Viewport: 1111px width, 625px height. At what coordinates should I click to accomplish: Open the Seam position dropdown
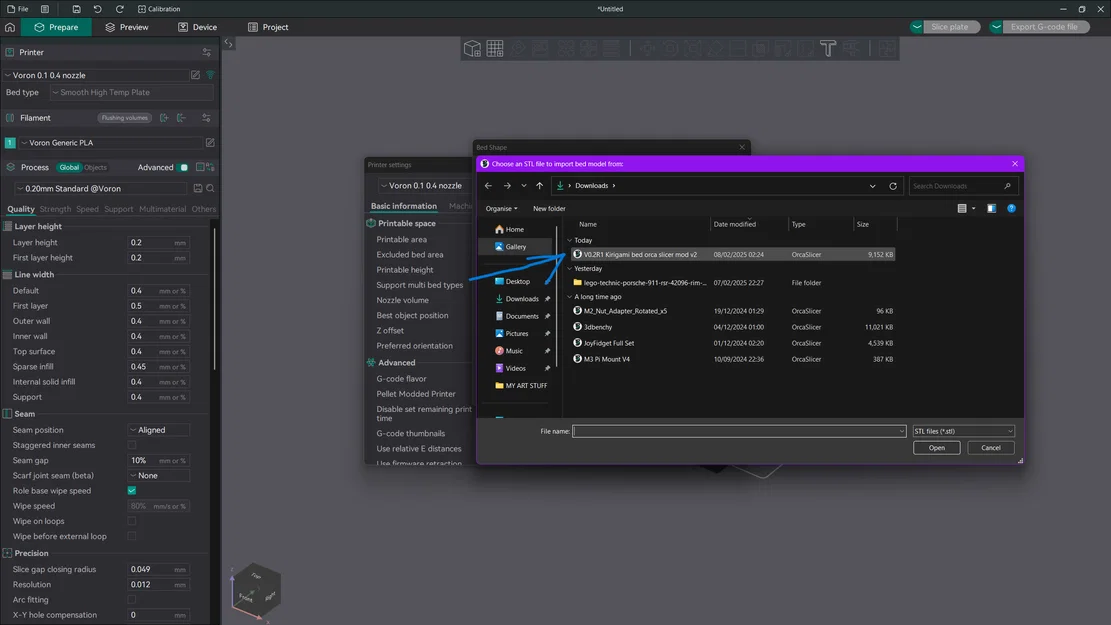160,430
